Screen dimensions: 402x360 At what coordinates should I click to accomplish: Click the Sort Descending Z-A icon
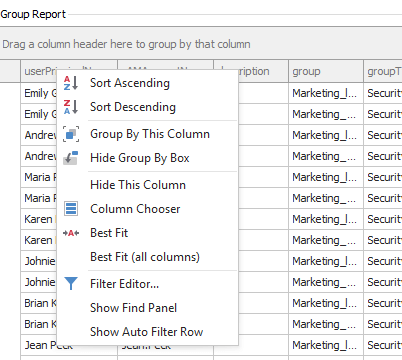coord(71,107)
